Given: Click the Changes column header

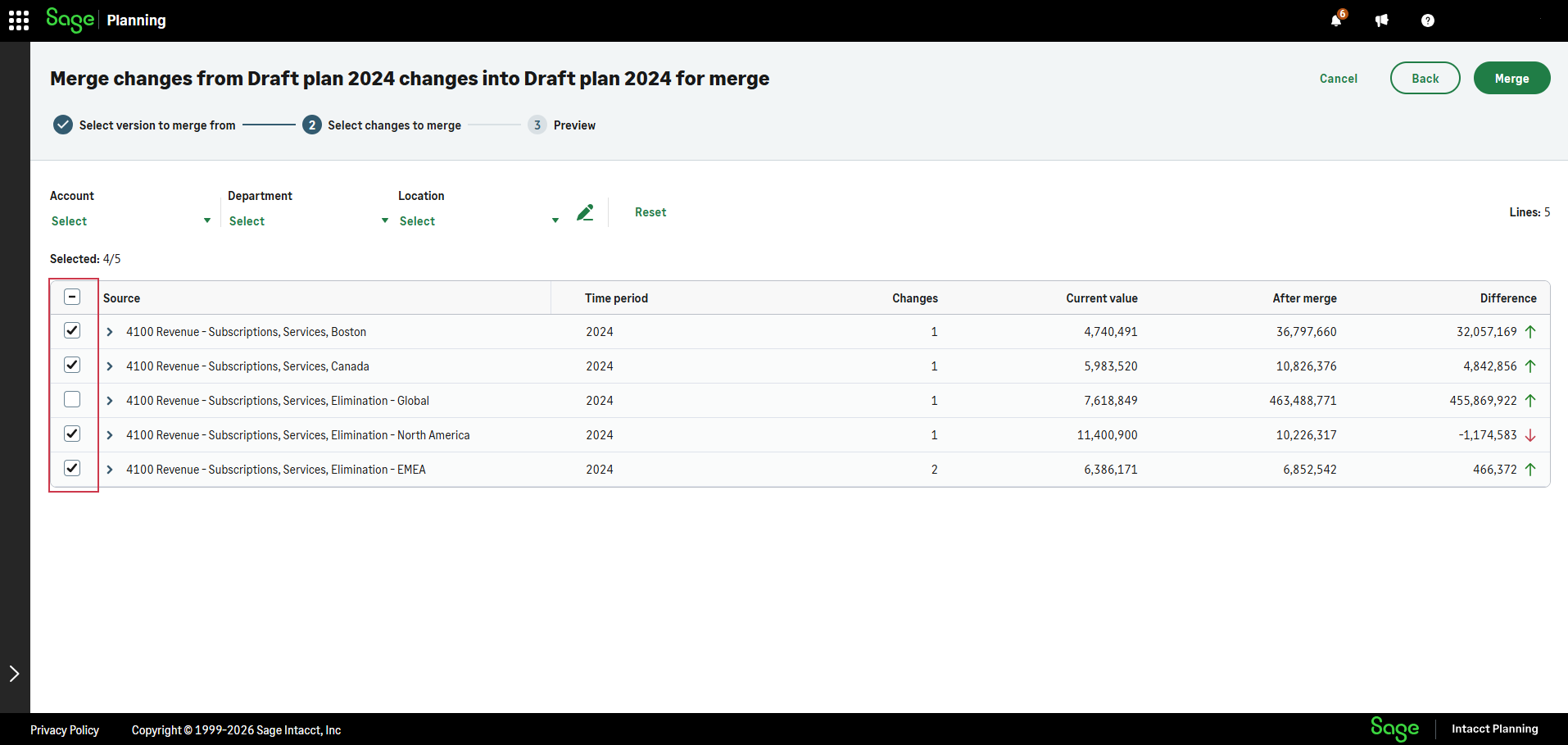Looking at the screenshot, I should [x=915, y=298].
